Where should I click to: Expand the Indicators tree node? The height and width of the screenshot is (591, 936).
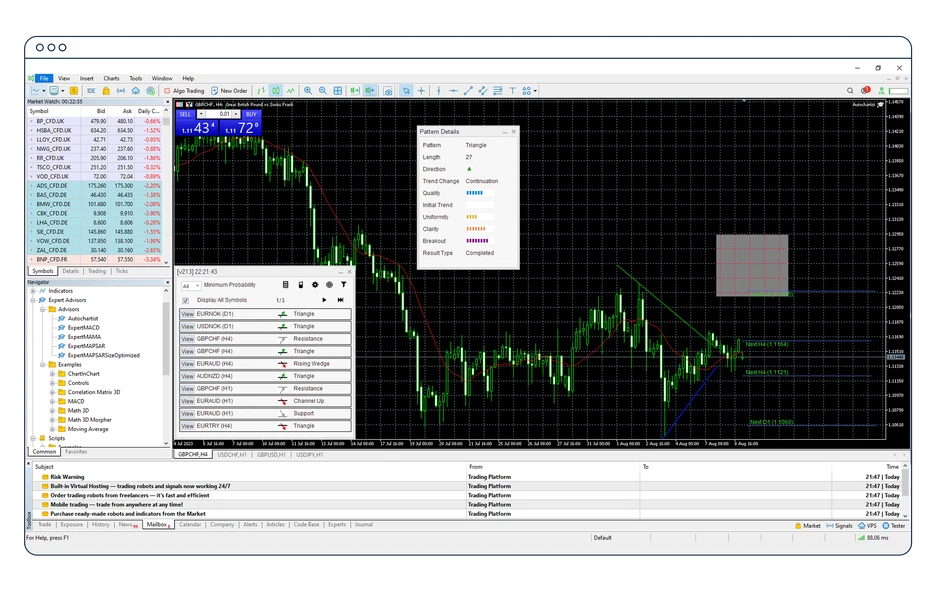[x=33, y=291]
